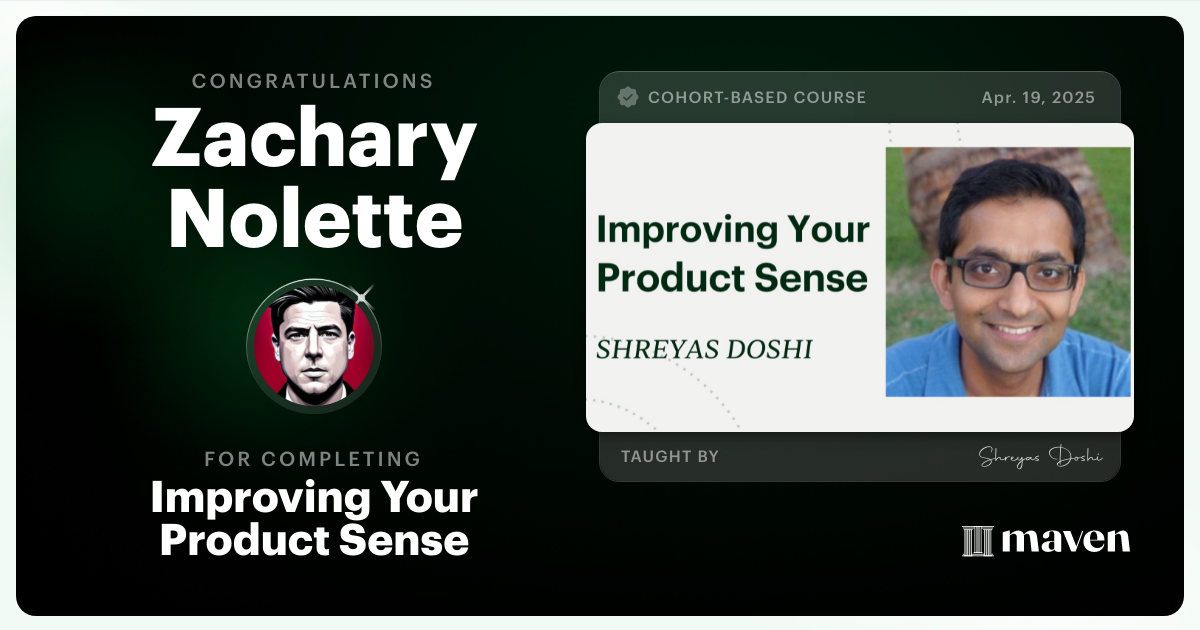Open the green 'Improving Your Product Sense' card title
Image resolution: width=1200 pixels, height=630 pixels.
pyautogui.click(x=732, y=253)
